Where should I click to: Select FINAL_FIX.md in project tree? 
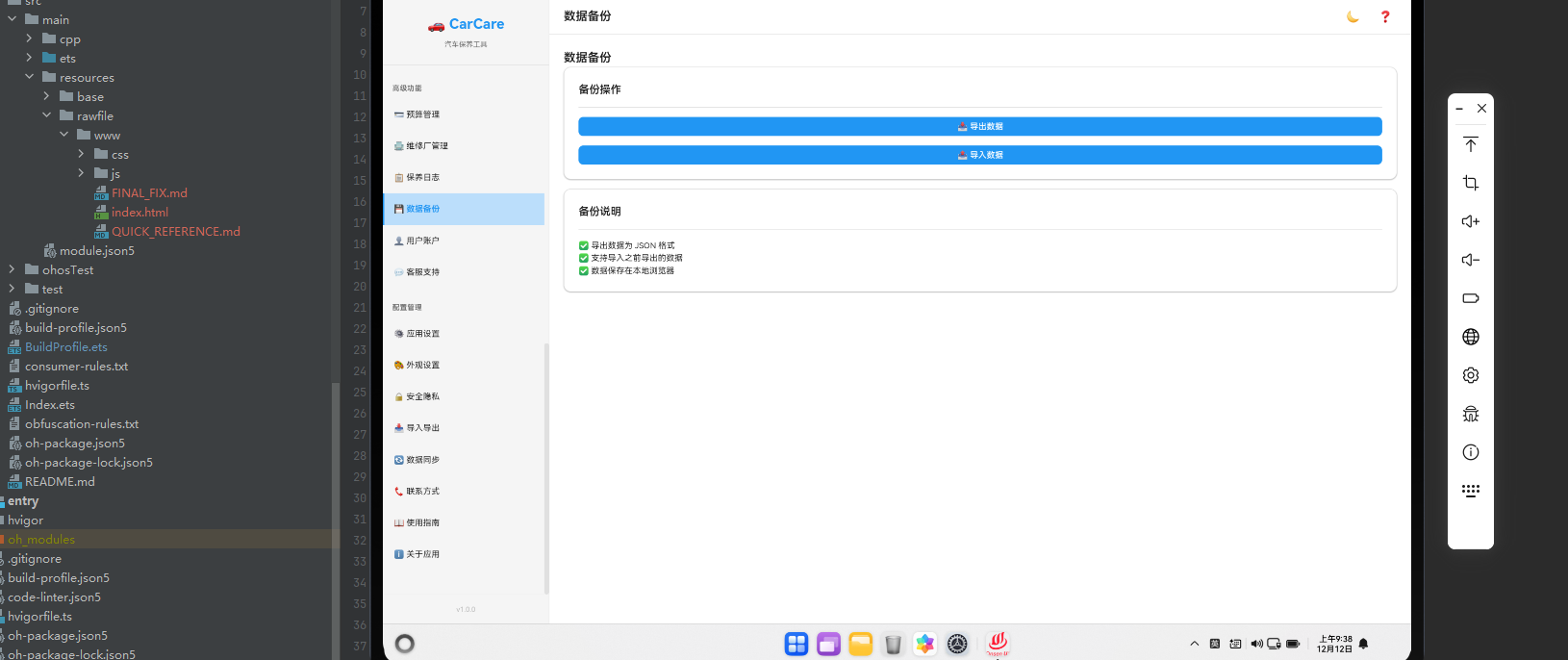tap(149, 193)
